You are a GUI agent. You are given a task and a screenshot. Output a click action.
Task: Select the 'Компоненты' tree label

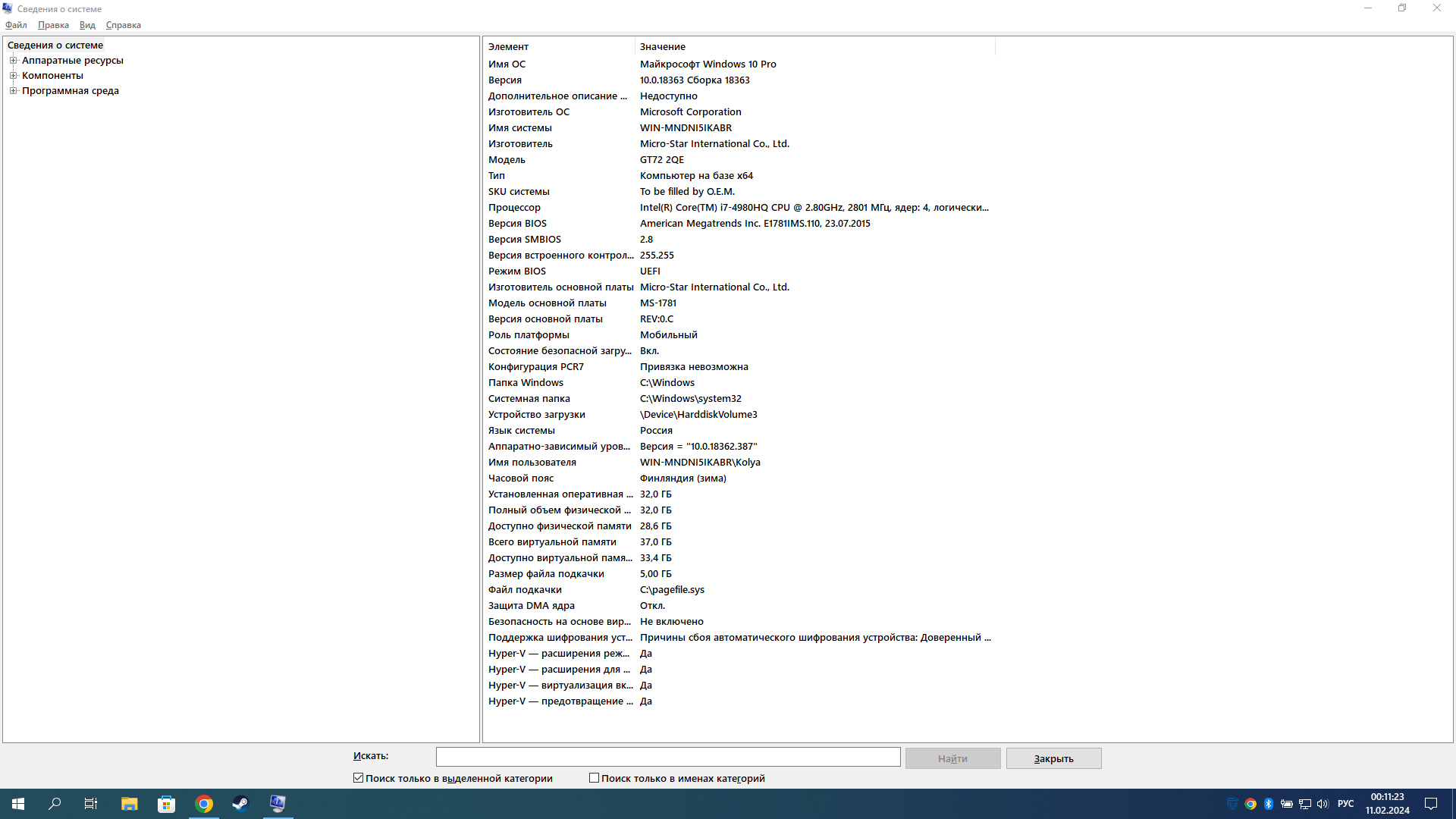coord(52,75)
